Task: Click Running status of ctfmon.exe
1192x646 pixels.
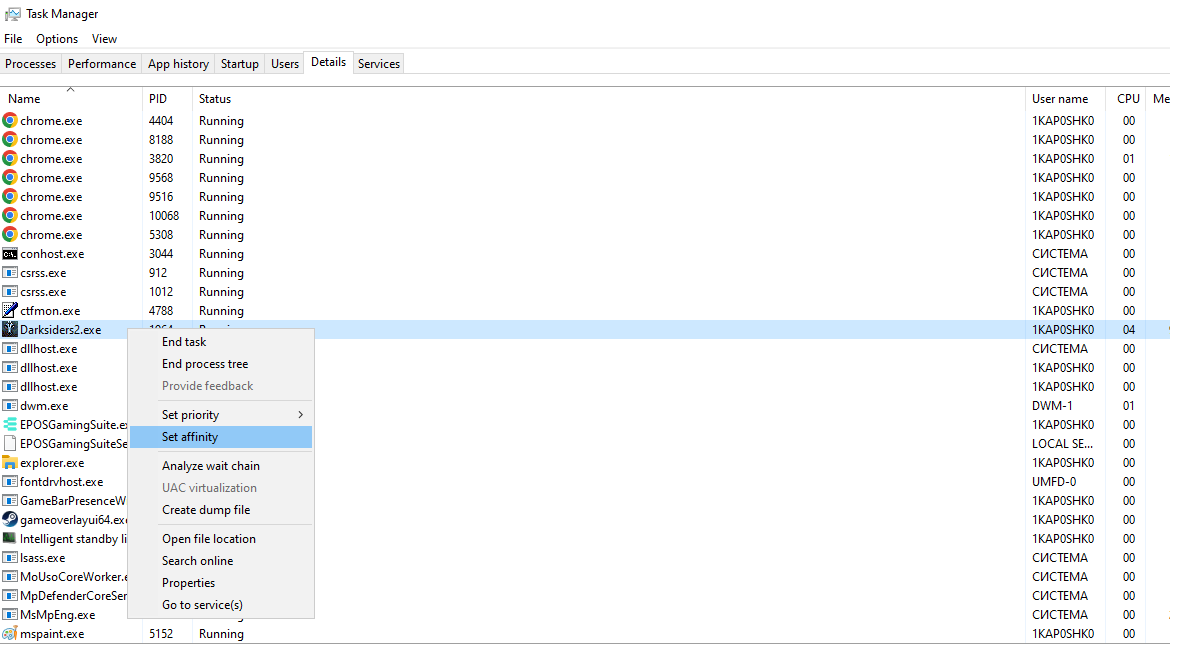Action: tap(221, 311)
